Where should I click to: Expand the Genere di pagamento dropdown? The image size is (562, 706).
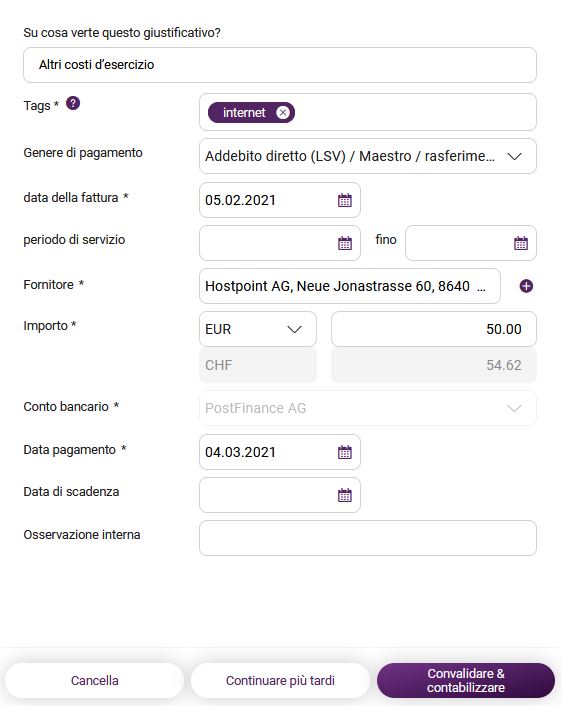coord(368,156)
